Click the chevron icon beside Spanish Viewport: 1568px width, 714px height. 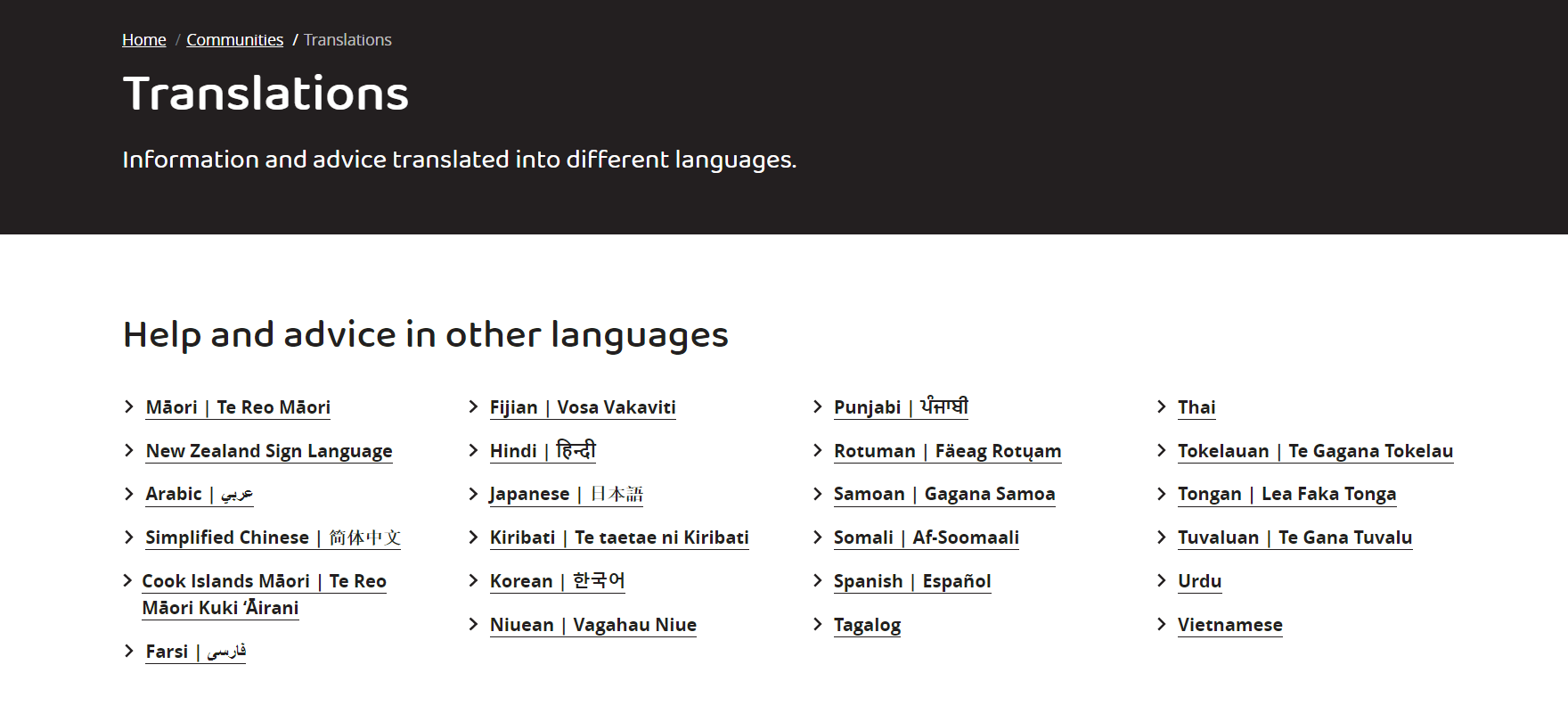(x=818, y=580)
